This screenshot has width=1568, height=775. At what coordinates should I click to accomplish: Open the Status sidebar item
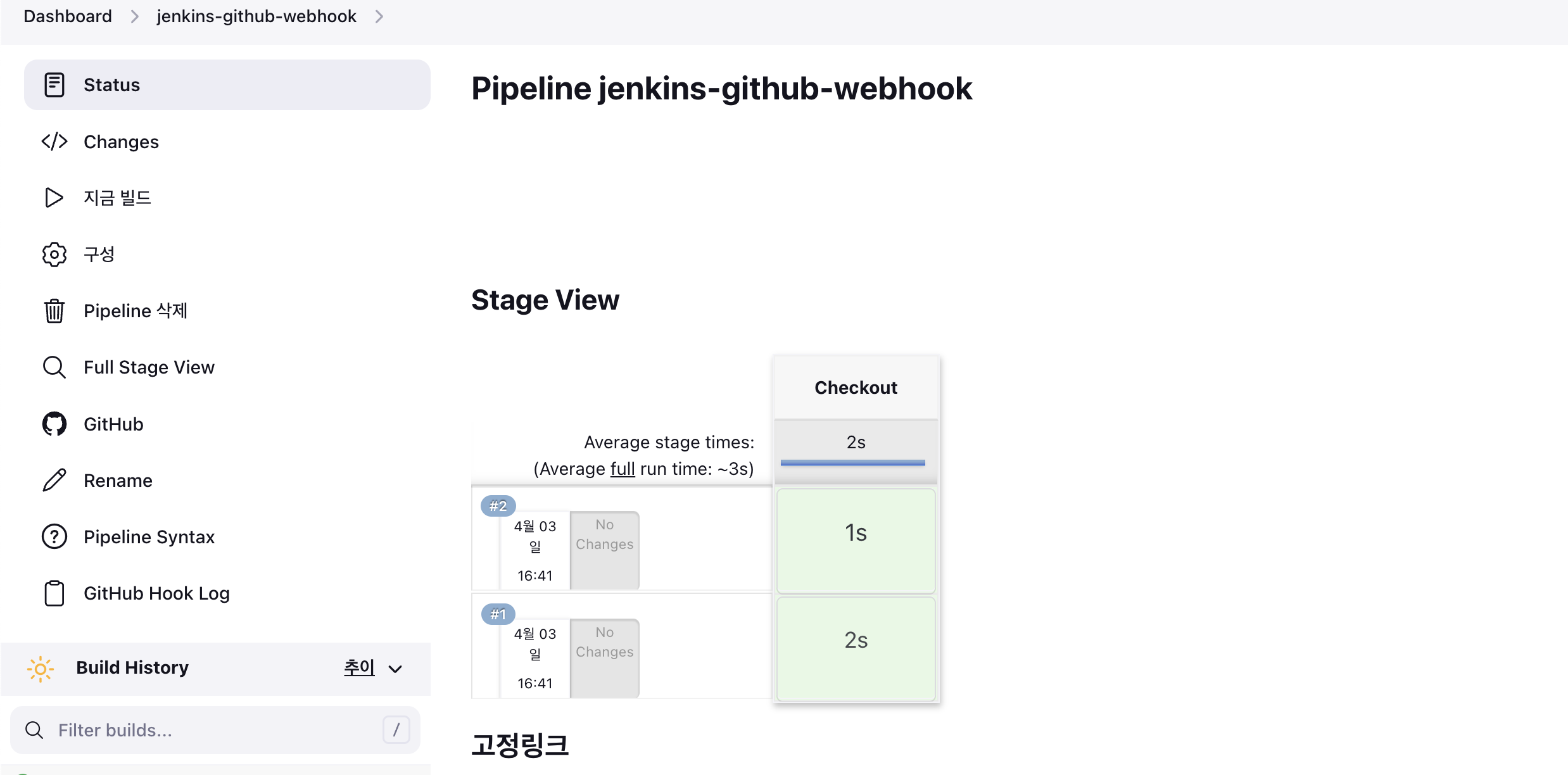[x=227, y=85]
